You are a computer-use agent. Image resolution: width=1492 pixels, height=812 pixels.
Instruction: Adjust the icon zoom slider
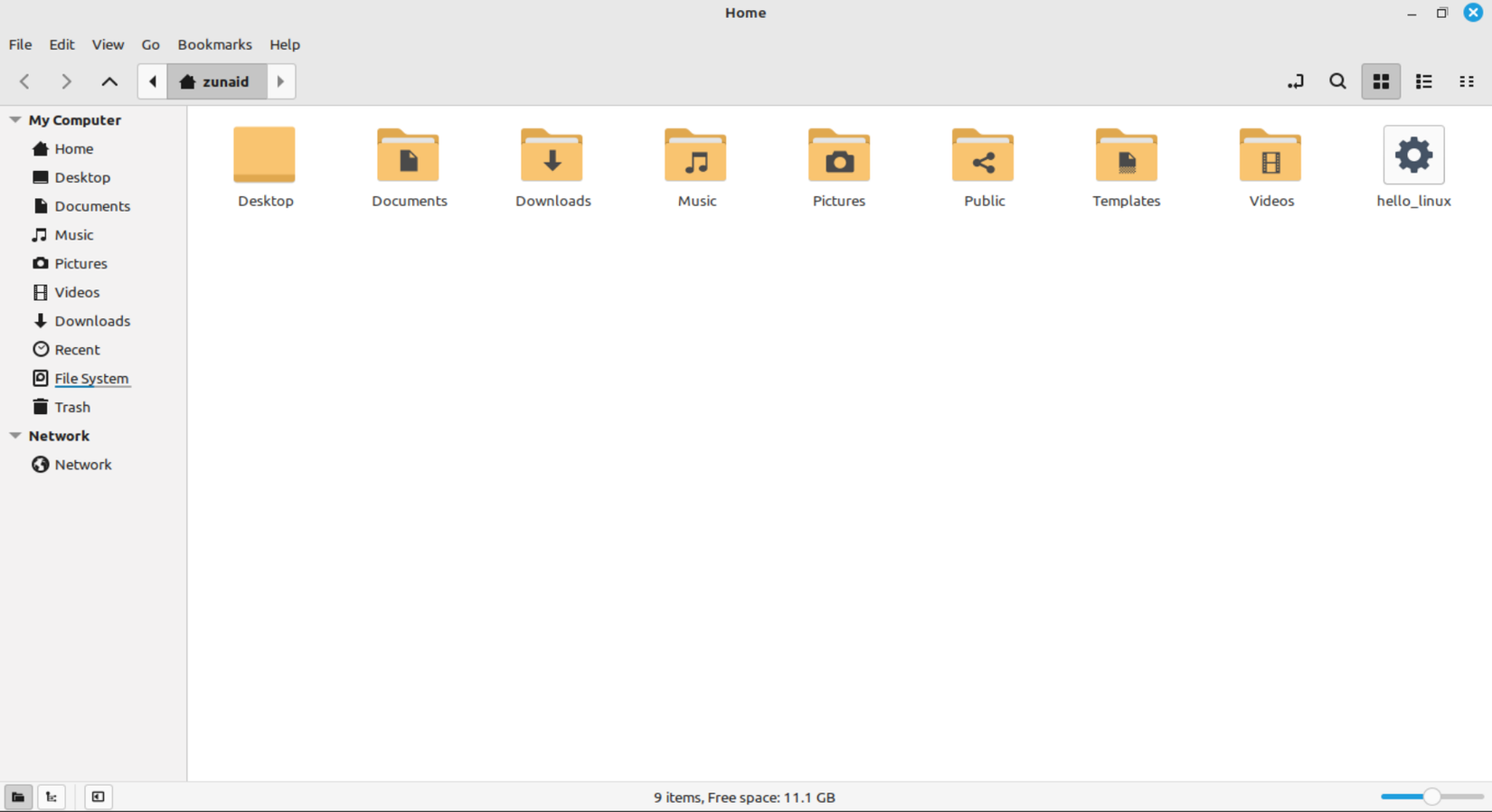(1431, 797)
